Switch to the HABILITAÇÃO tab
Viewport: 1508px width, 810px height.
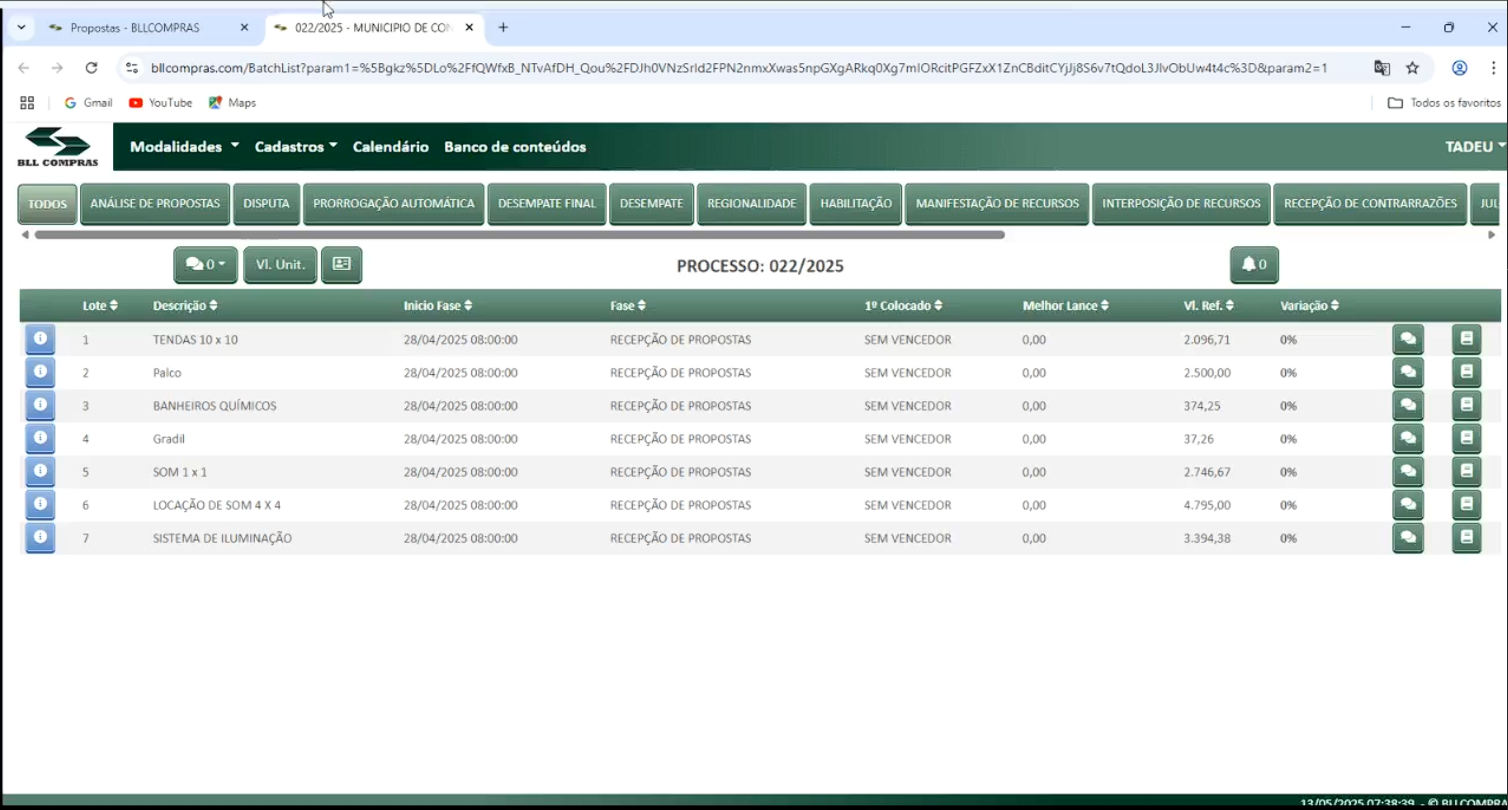[x=855, y=204]
